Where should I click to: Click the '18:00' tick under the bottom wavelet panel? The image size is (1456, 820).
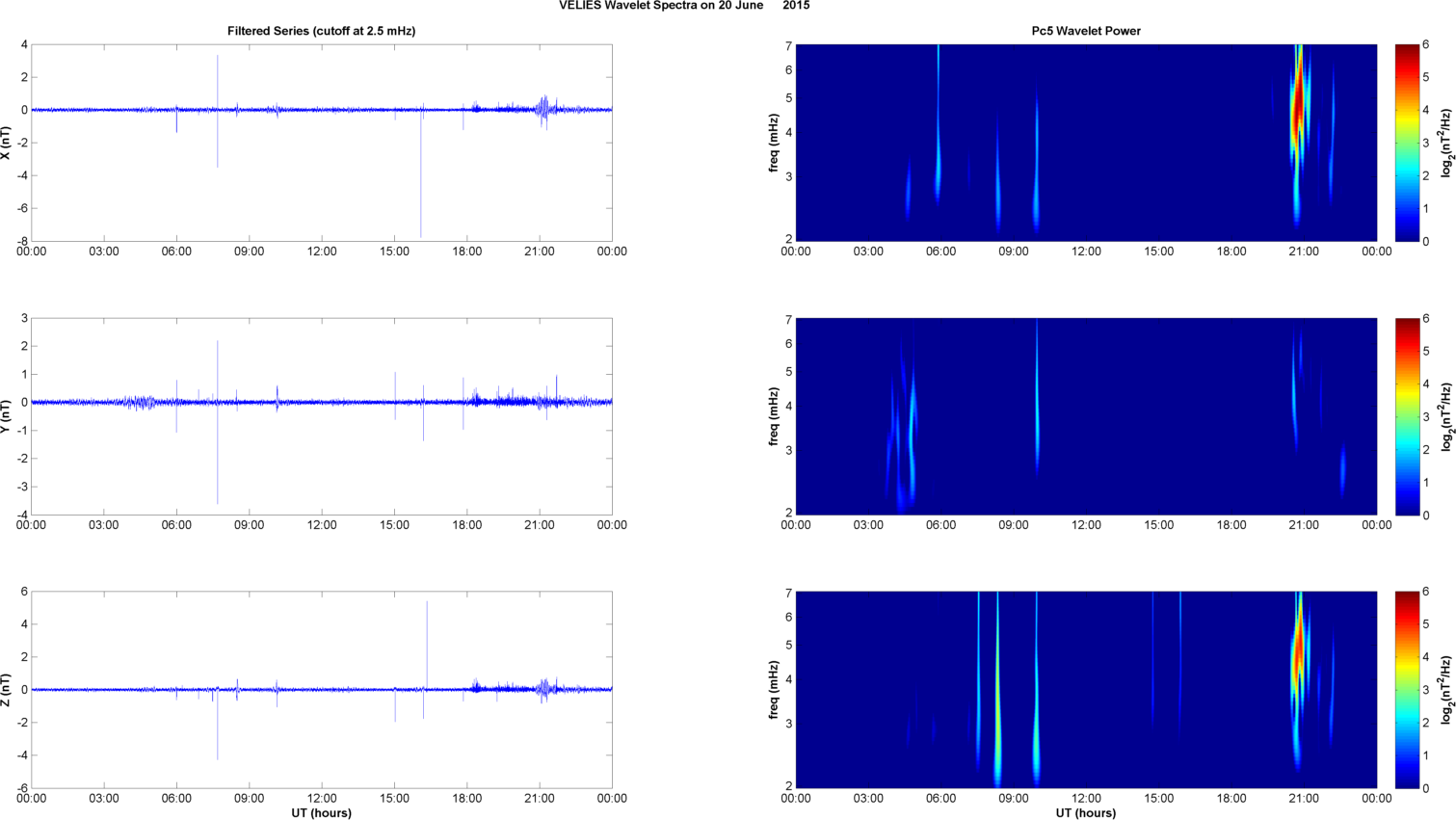point(1231,799)
